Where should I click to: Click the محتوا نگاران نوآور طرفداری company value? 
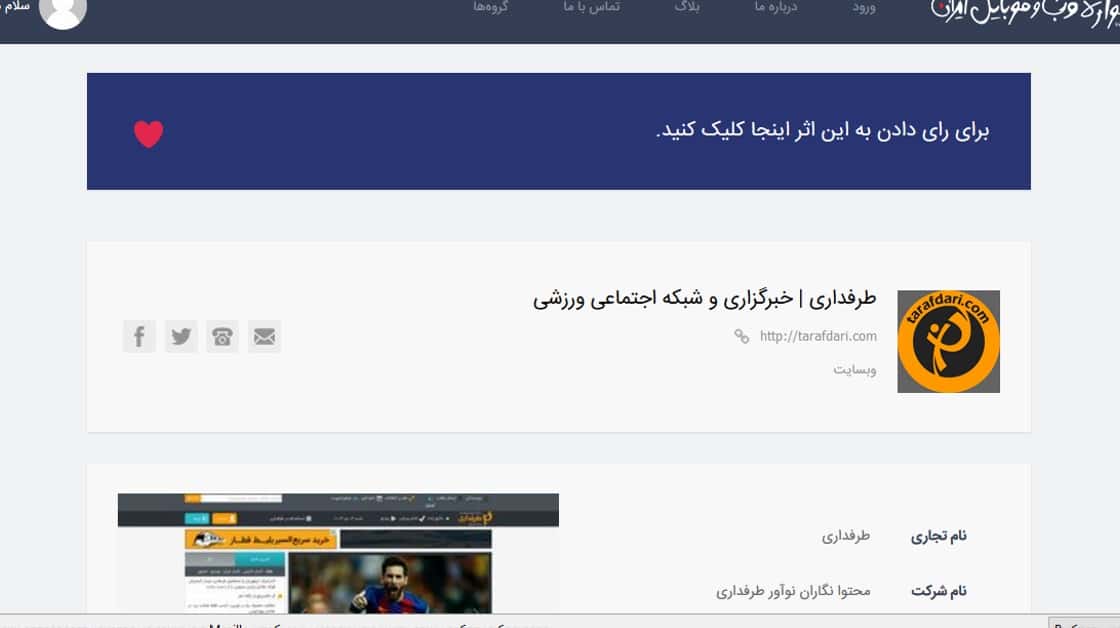coord(793,591)
